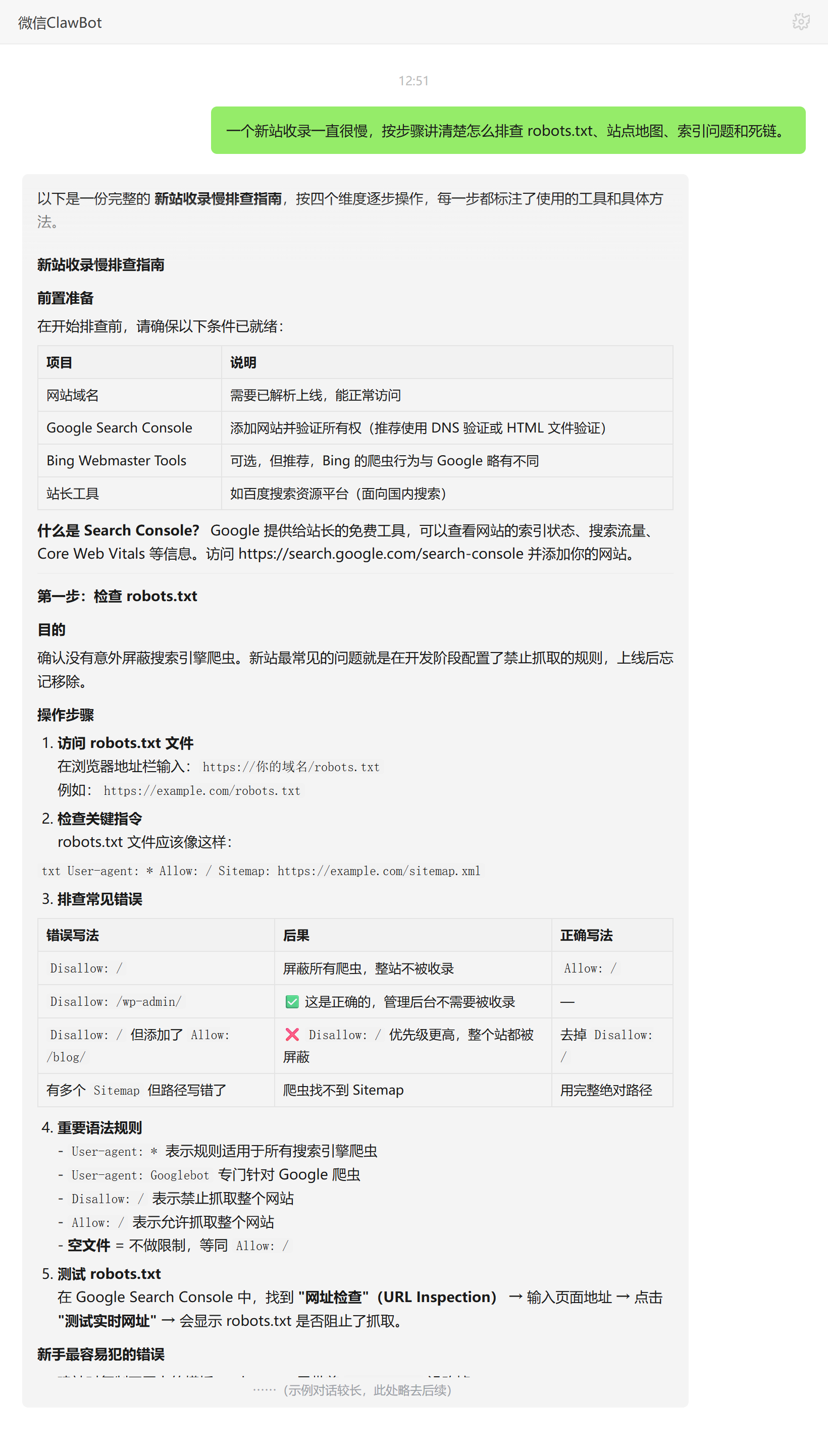
Task: Click the DNS 验证或 HTML 文件验证 cell
Action: pos(447,428)
